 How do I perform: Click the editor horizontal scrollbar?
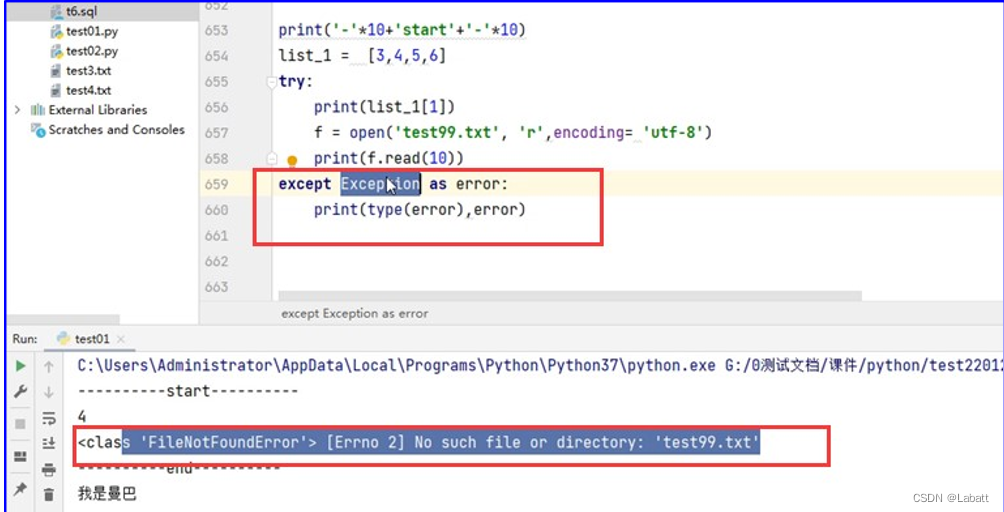click(x=570, y=296)
